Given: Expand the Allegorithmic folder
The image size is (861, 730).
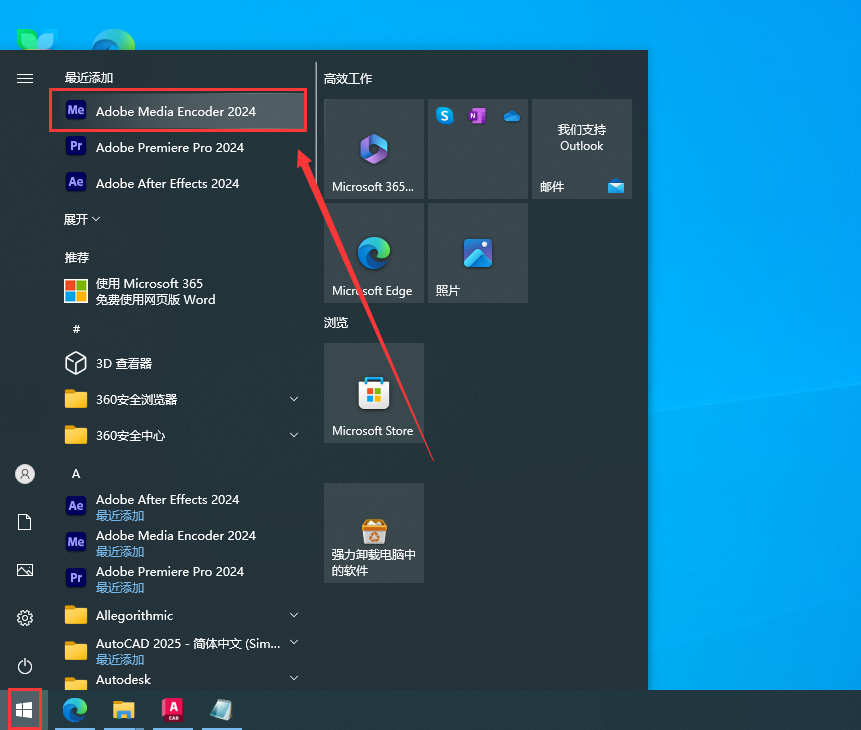Looking at the screenshot, I should [x=178, y=615].
